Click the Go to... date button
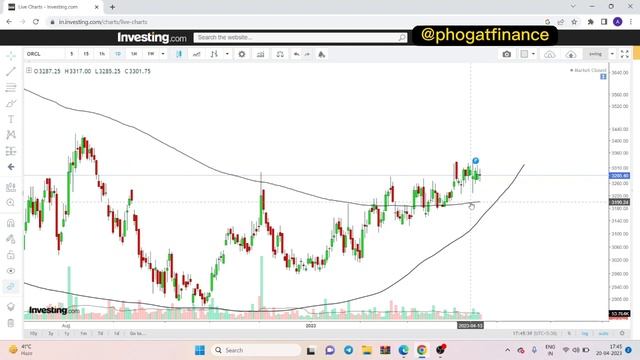Screen dimensions: 640x360 pyautogui.click(x=137, y=333)
